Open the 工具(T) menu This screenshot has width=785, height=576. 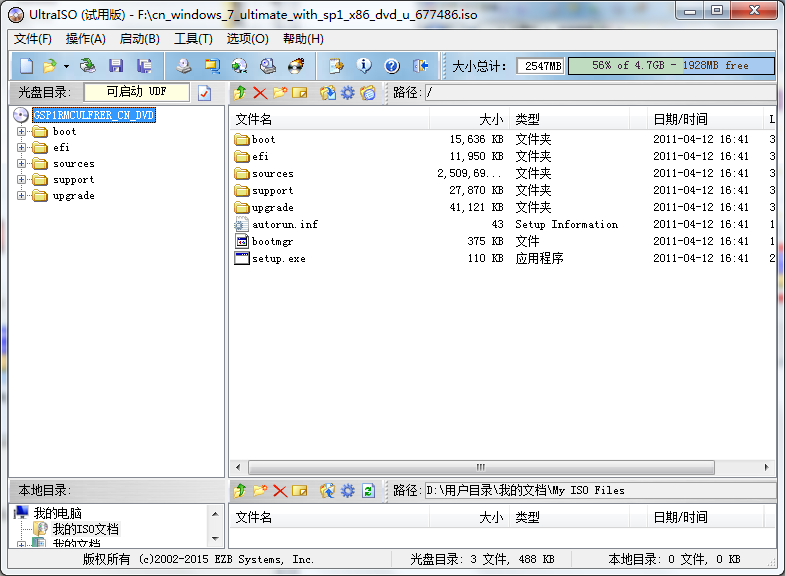[x=193, y=39]
